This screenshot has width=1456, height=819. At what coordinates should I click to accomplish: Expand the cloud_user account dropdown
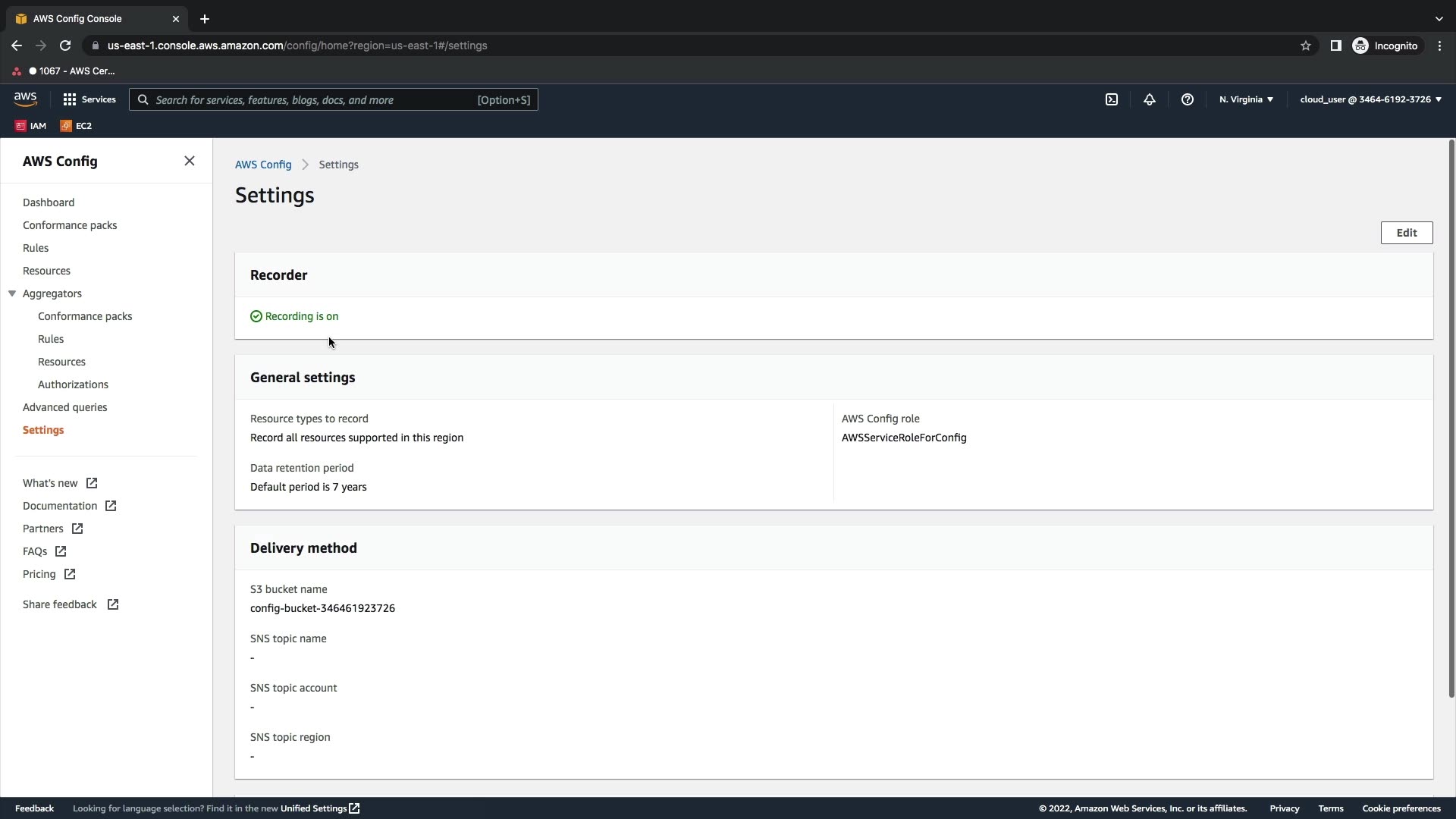pos(1370,99)
